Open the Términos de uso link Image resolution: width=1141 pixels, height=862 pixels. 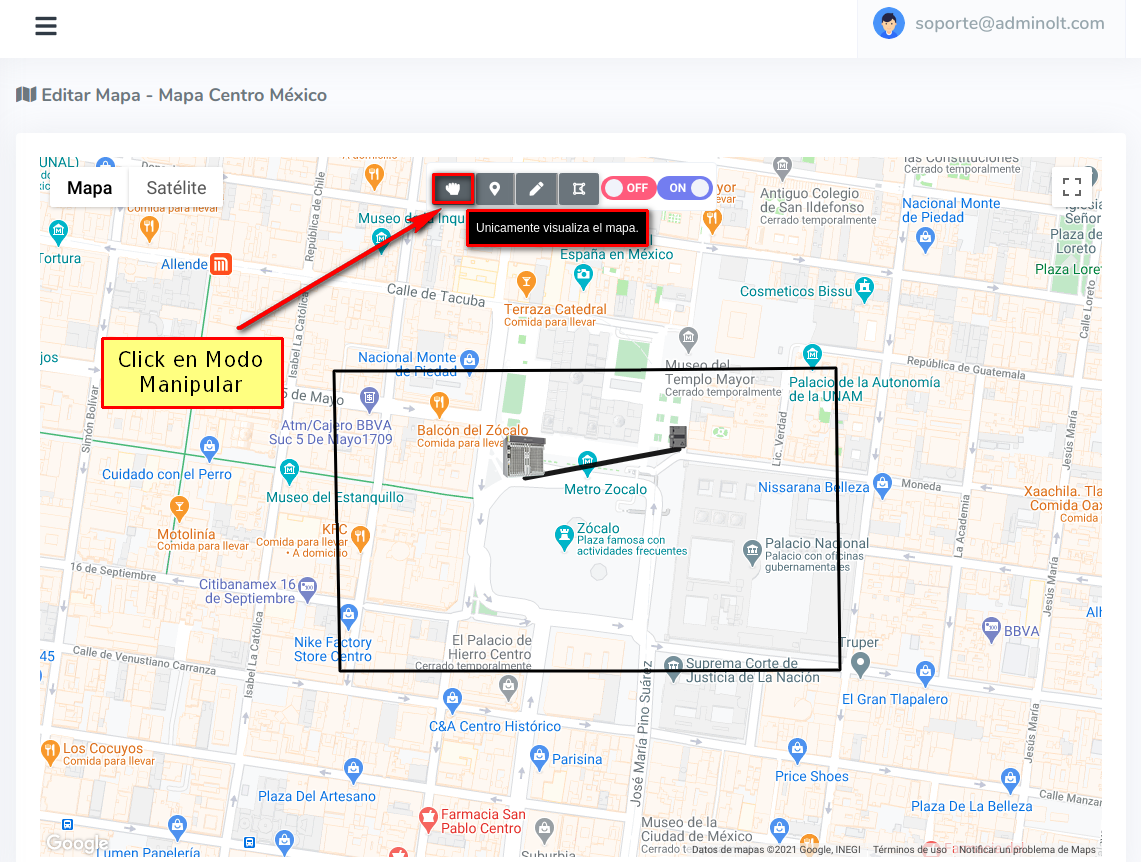pos(909,850)
